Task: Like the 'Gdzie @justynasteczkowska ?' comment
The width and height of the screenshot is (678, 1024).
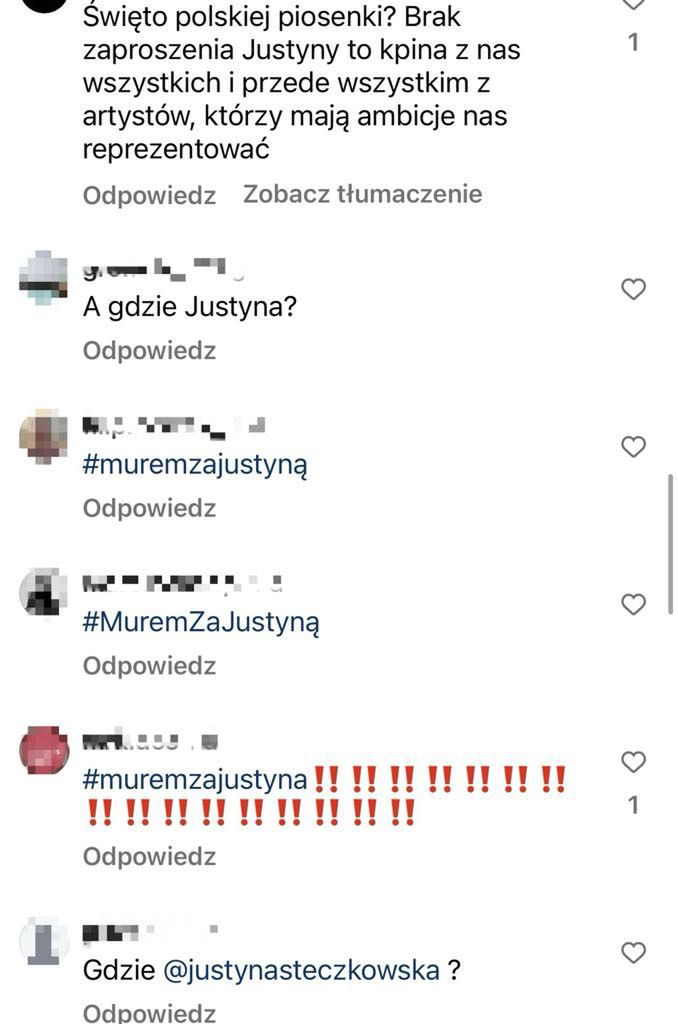Action: 633,953
